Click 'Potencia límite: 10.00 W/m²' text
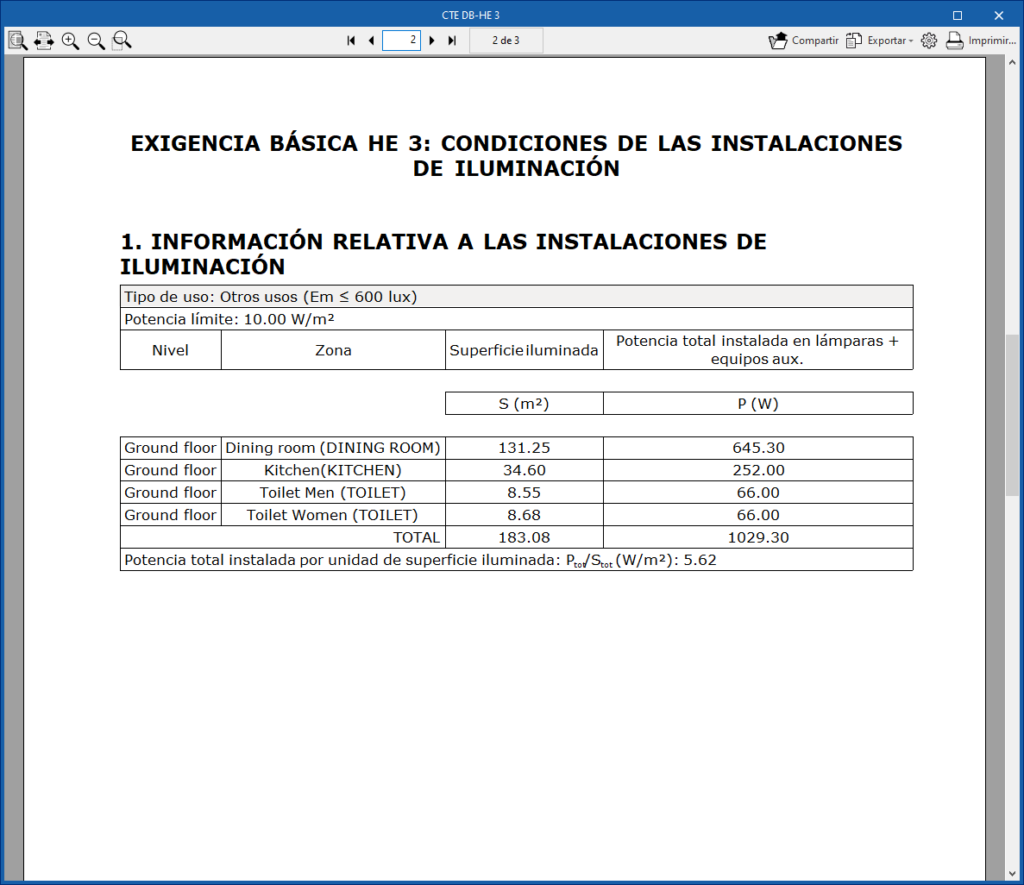The image size is (1024, 885). [x=229, y=319]
